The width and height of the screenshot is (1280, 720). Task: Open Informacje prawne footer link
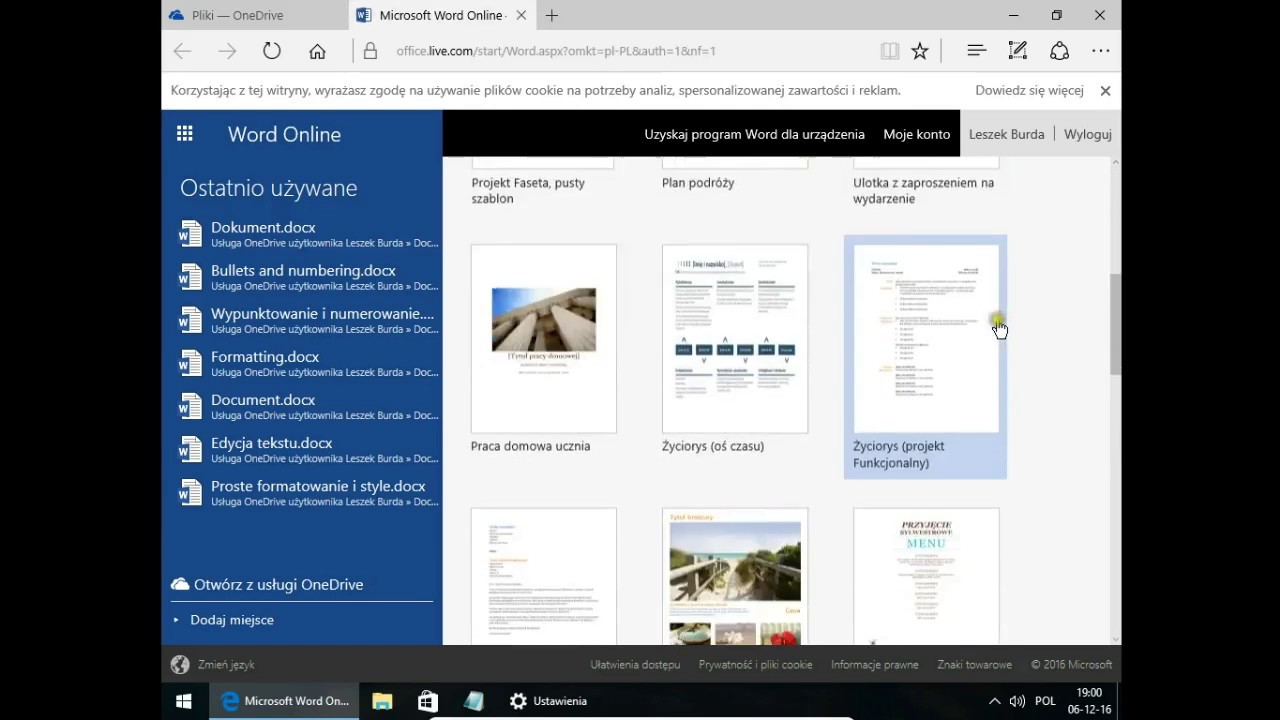(874, 664)
